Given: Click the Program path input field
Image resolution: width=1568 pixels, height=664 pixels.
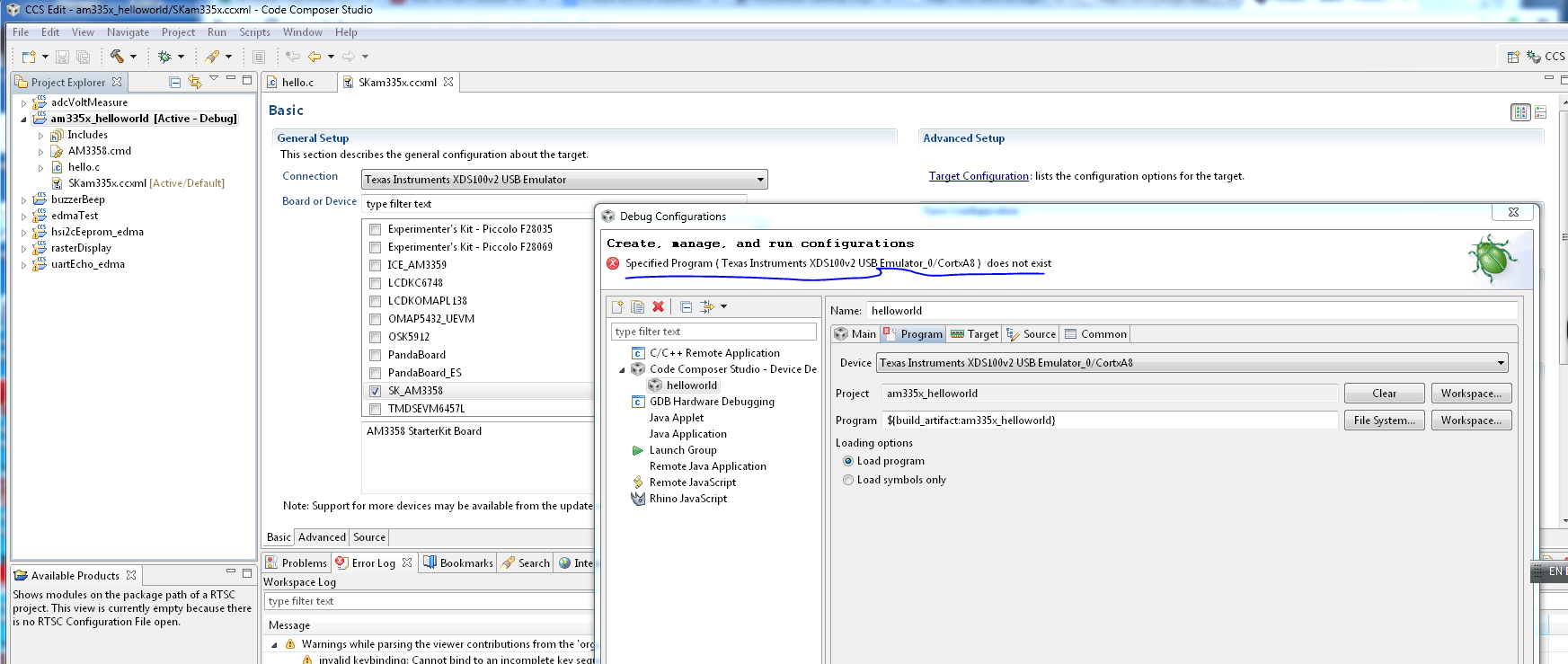Looking at the screenshot, I should (x=1110, y=421).
